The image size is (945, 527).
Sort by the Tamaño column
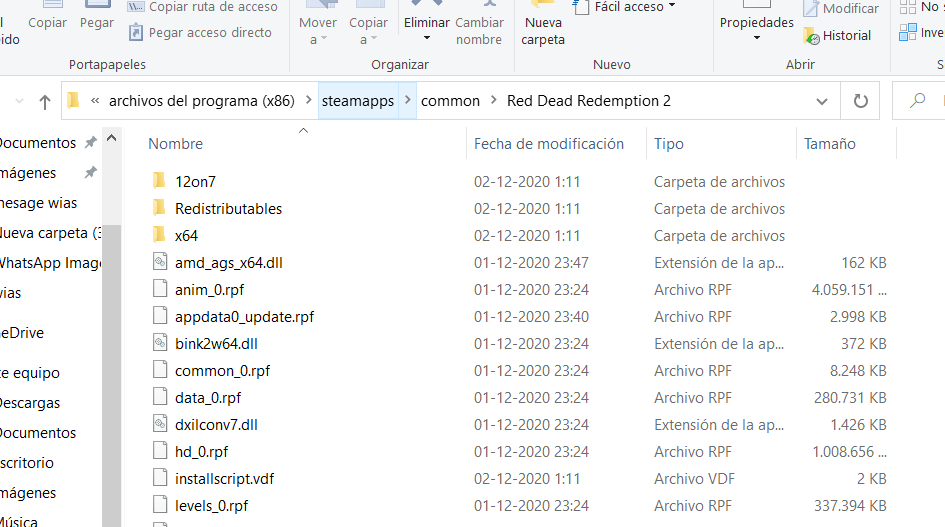(x=829, y=144)
